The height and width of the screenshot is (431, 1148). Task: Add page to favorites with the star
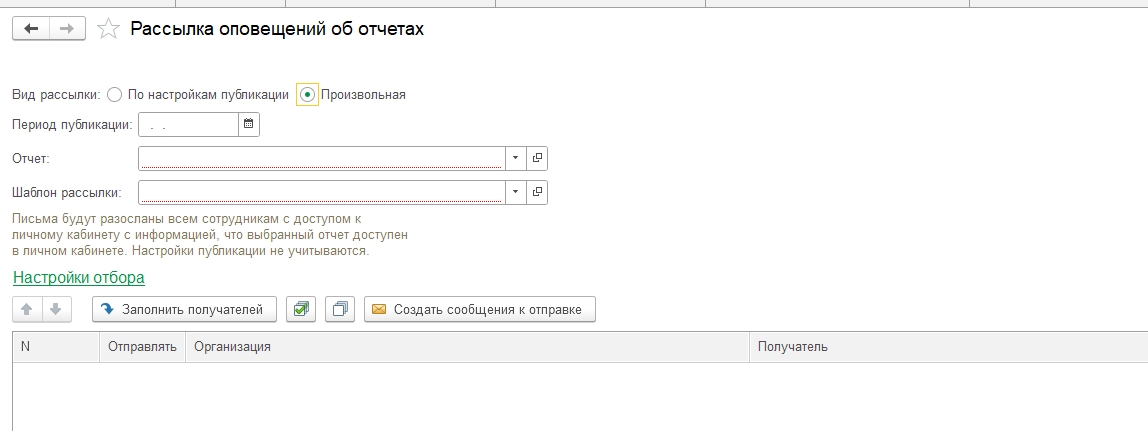pyautogui.click(x=108, y=29)
